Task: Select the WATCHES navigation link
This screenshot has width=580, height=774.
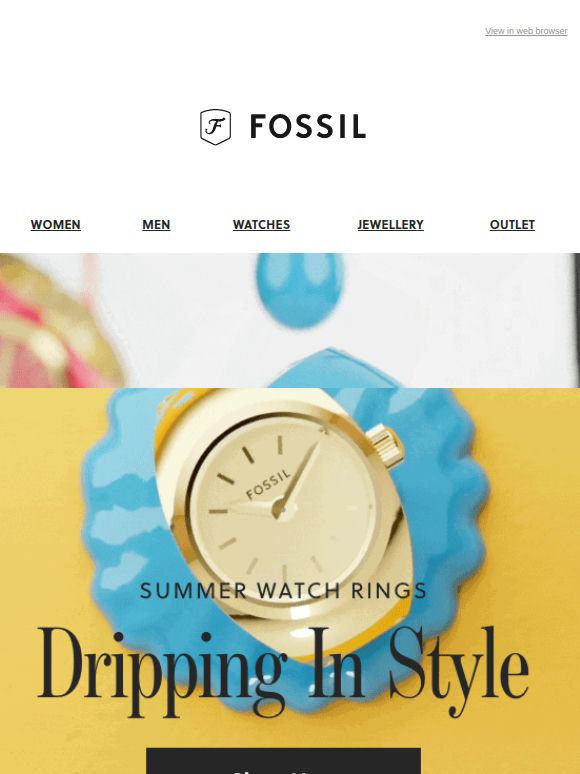Action: click(x=261, y=225)
